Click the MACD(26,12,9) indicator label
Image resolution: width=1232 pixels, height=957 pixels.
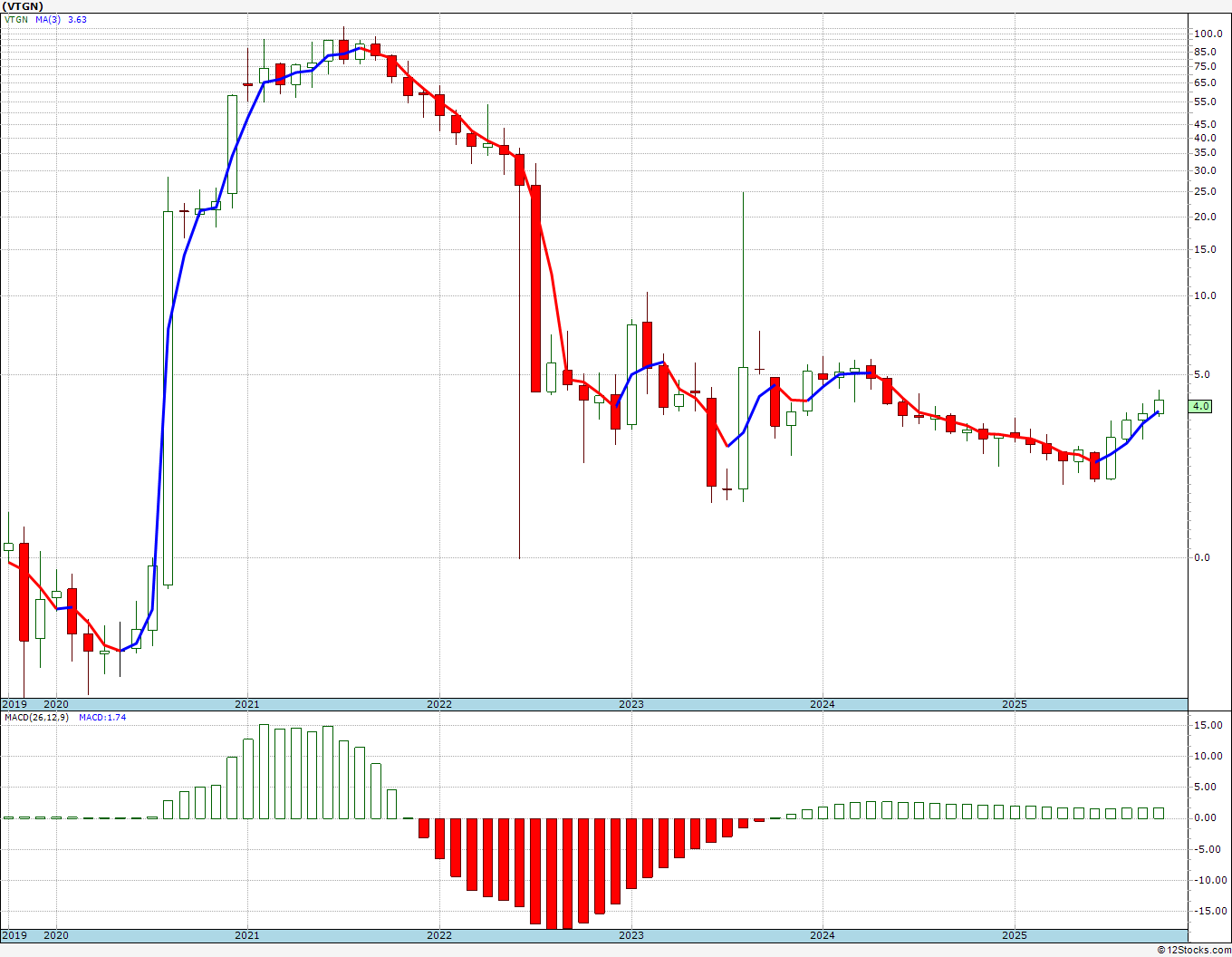pyautogui.click(x=34, y=717)
